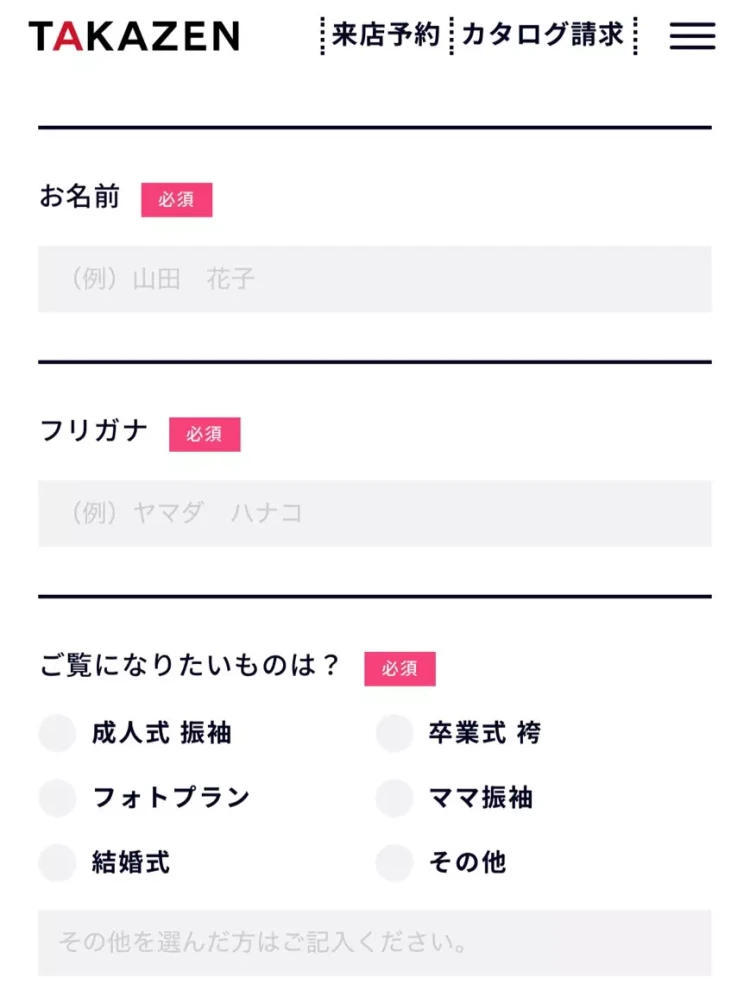Select the 成人式 振袖 radio button
Viewport: 750px width, 996px height.
pyautogui.click(x=57, y=733)
